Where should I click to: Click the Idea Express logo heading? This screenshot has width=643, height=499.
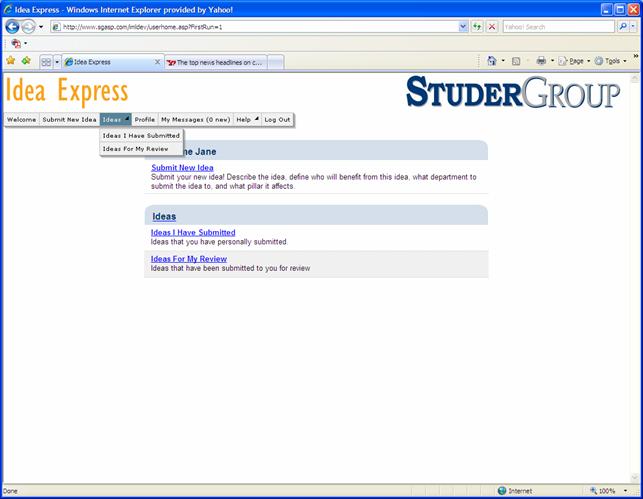click(67, 91)
